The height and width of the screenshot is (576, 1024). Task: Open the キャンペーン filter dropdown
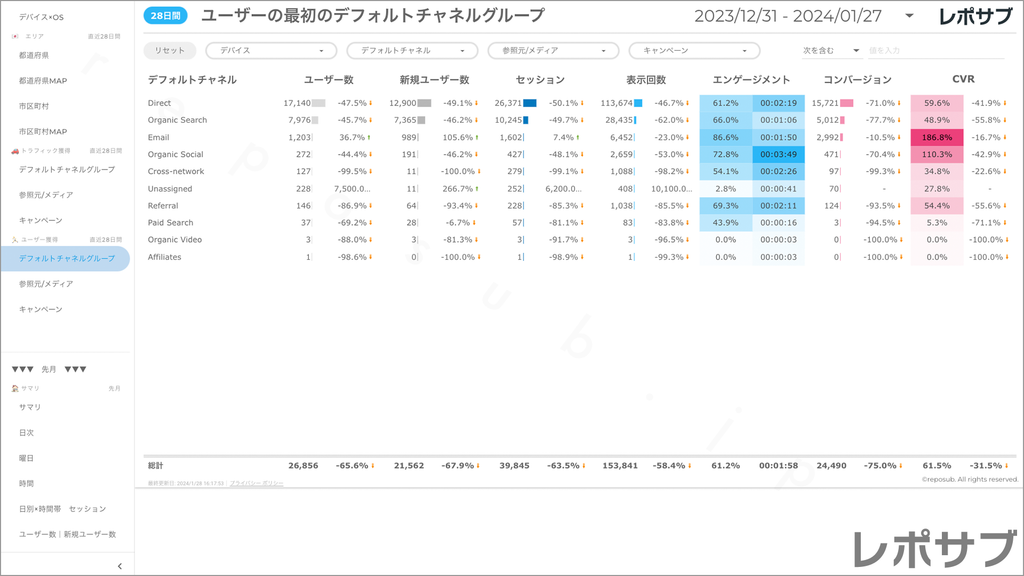tap(694, 50)
